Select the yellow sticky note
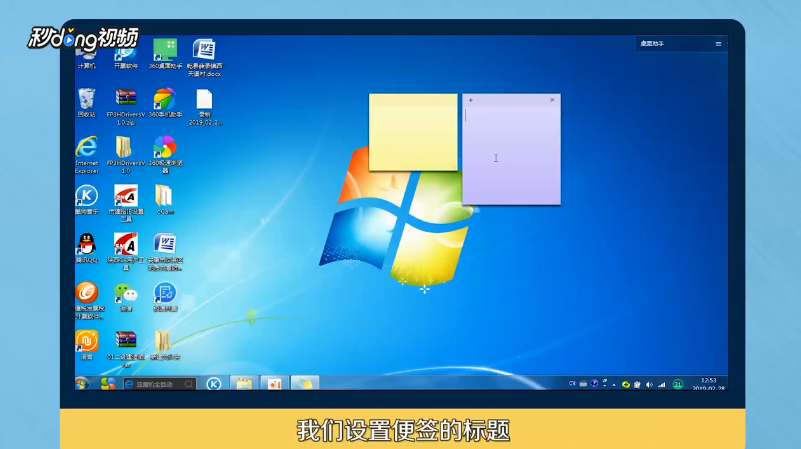The image size is (801, 449). tap(413, 132)
